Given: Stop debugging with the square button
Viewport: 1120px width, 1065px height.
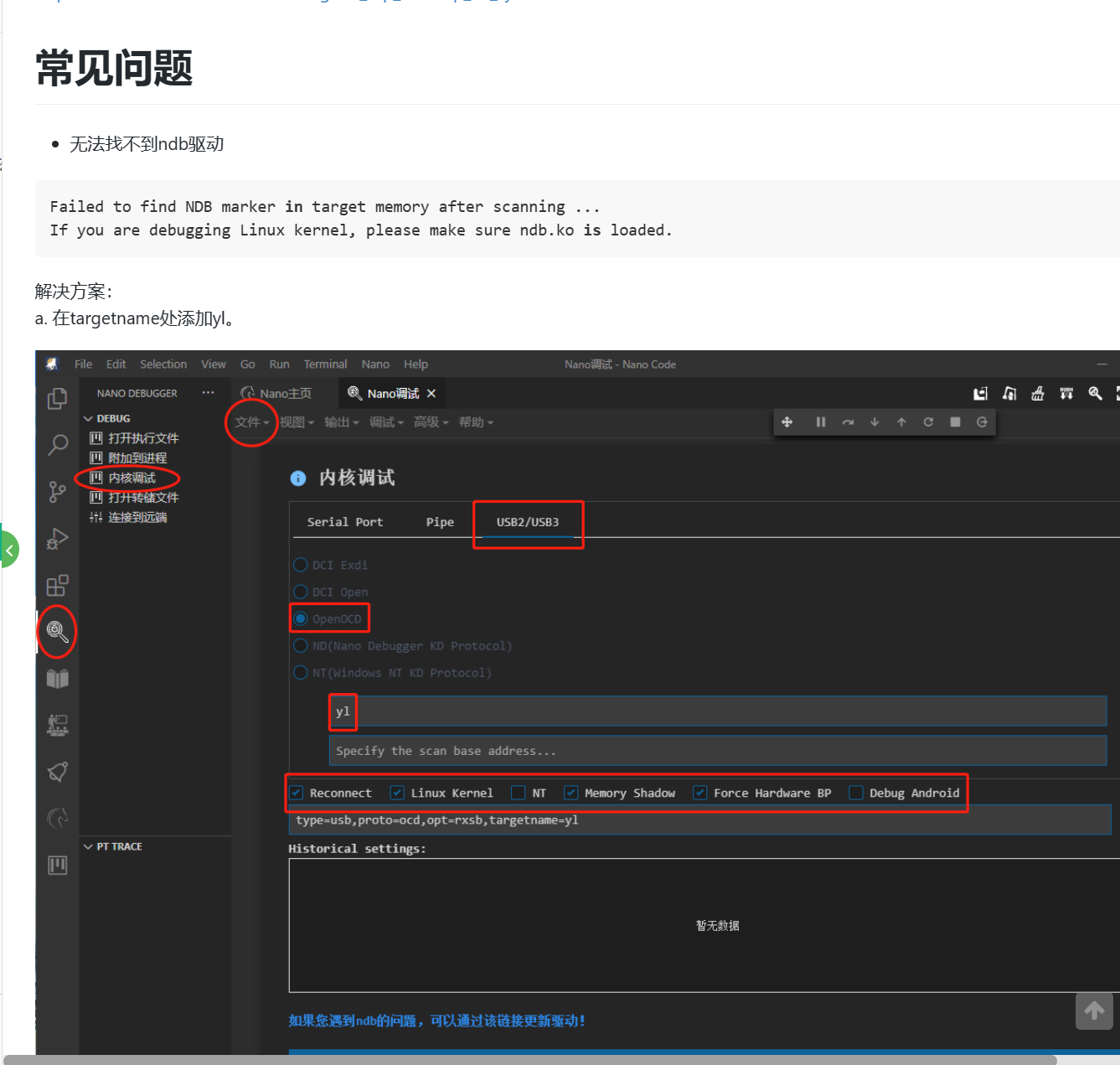Looking at the screenshot, I should 955,422.
